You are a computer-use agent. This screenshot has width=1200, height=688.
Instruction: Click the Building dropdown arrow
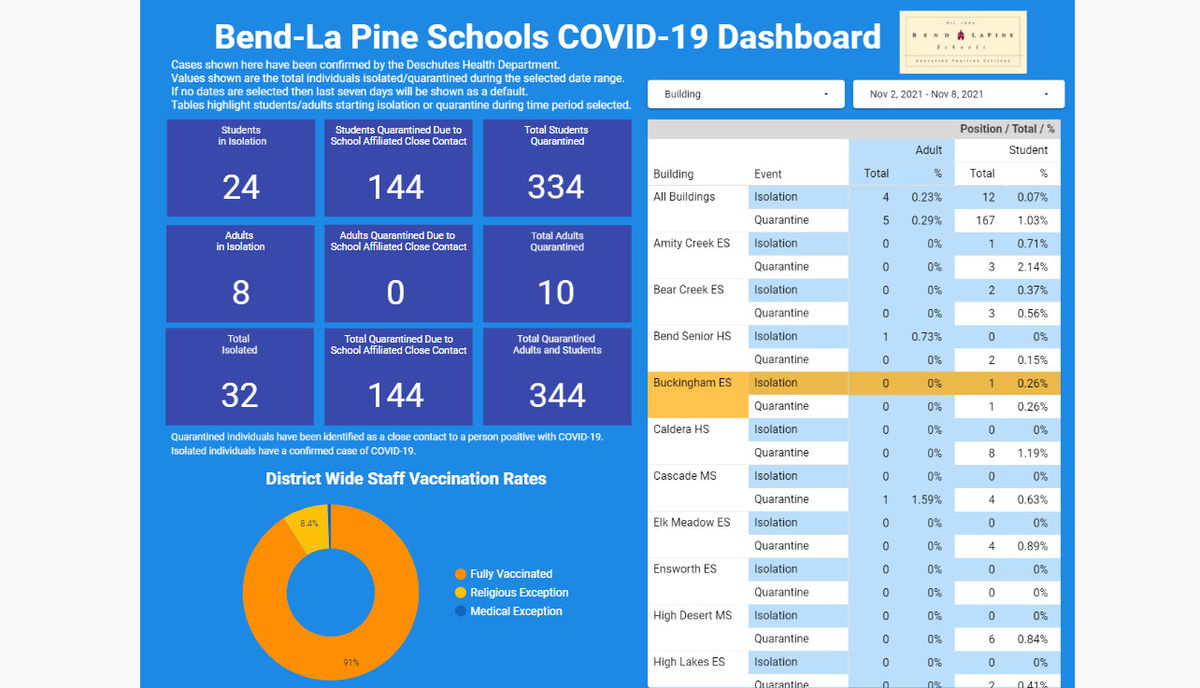click(826, 94)
